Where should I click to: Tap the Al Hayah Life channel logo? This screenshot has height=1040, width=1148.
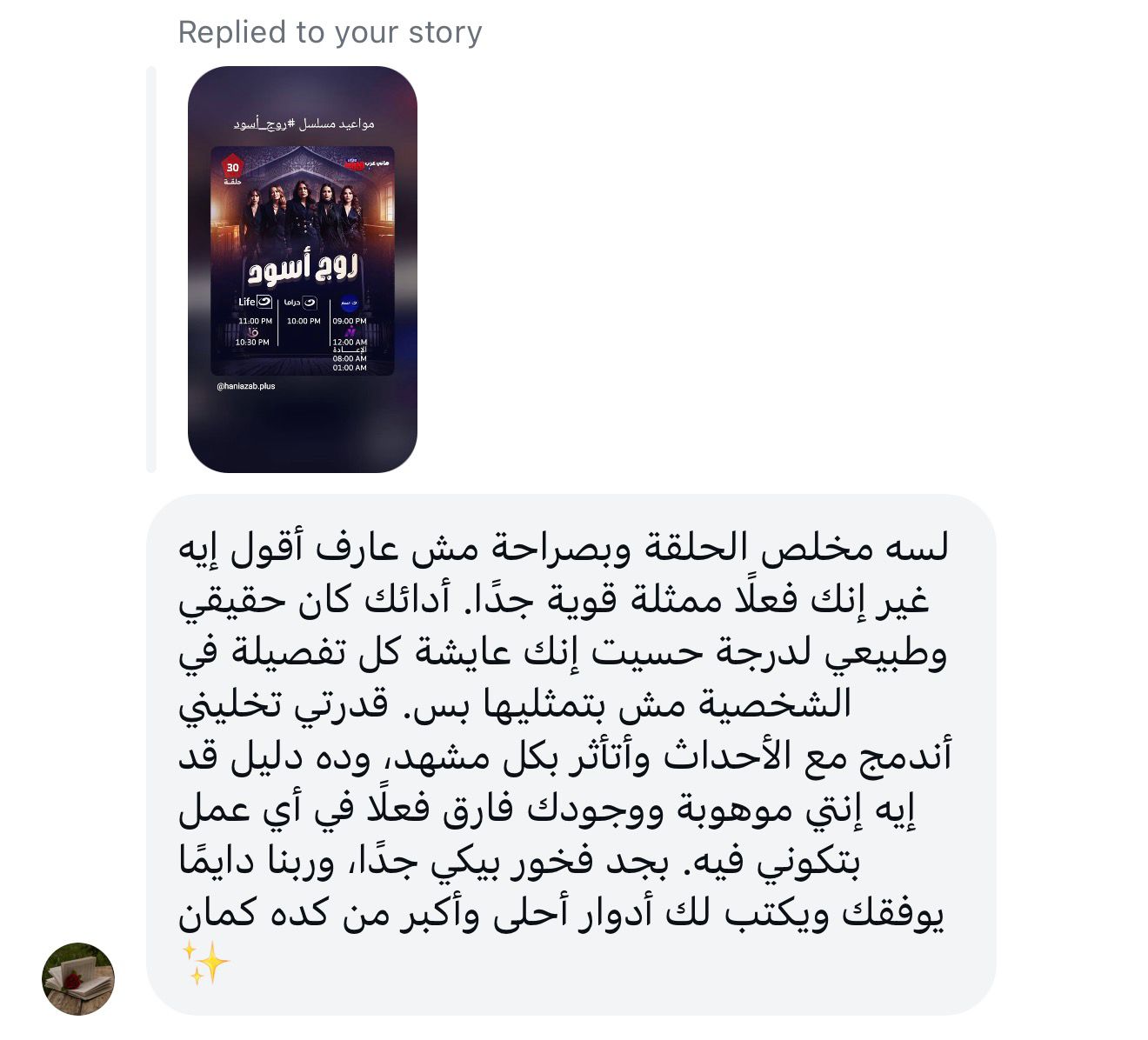tap(256, 302)
